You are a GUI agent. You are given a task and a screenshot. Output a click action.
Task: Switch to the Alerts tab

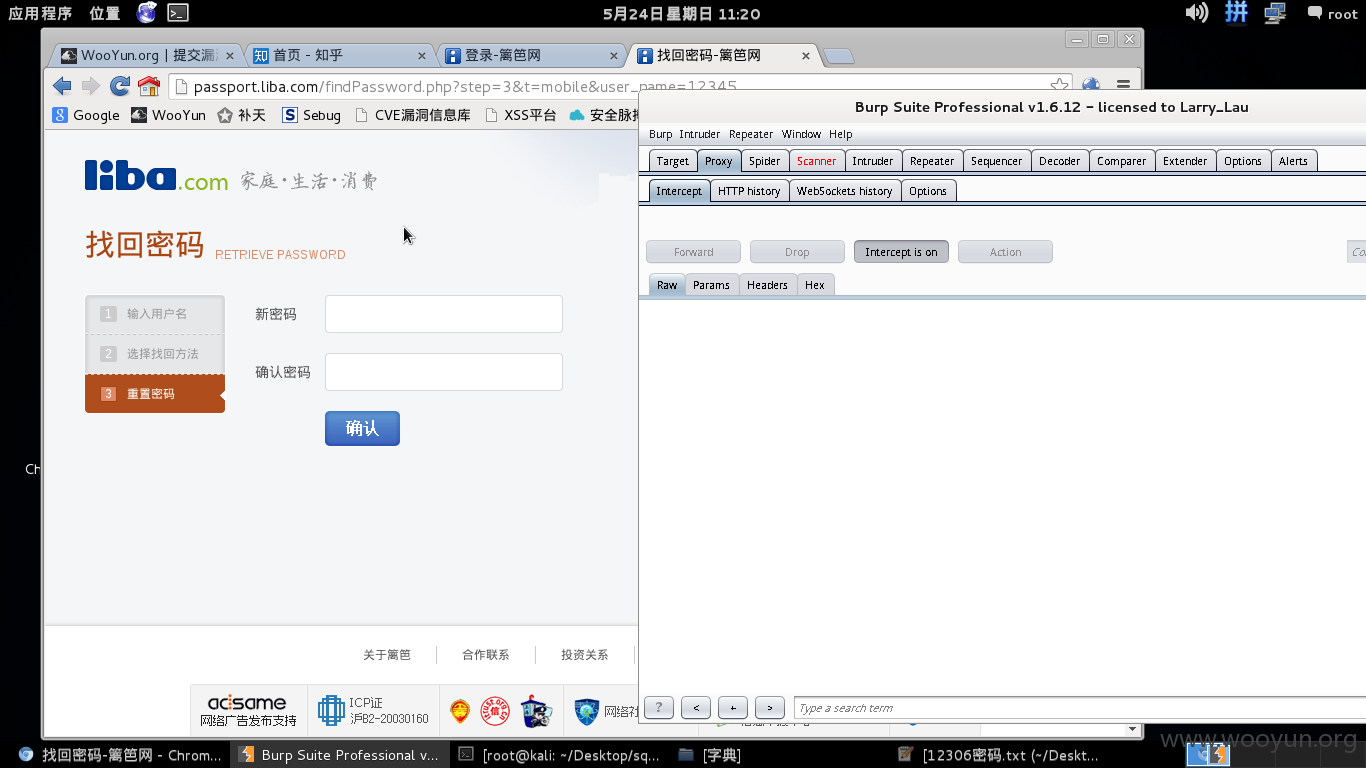(x=1293, y=161)
